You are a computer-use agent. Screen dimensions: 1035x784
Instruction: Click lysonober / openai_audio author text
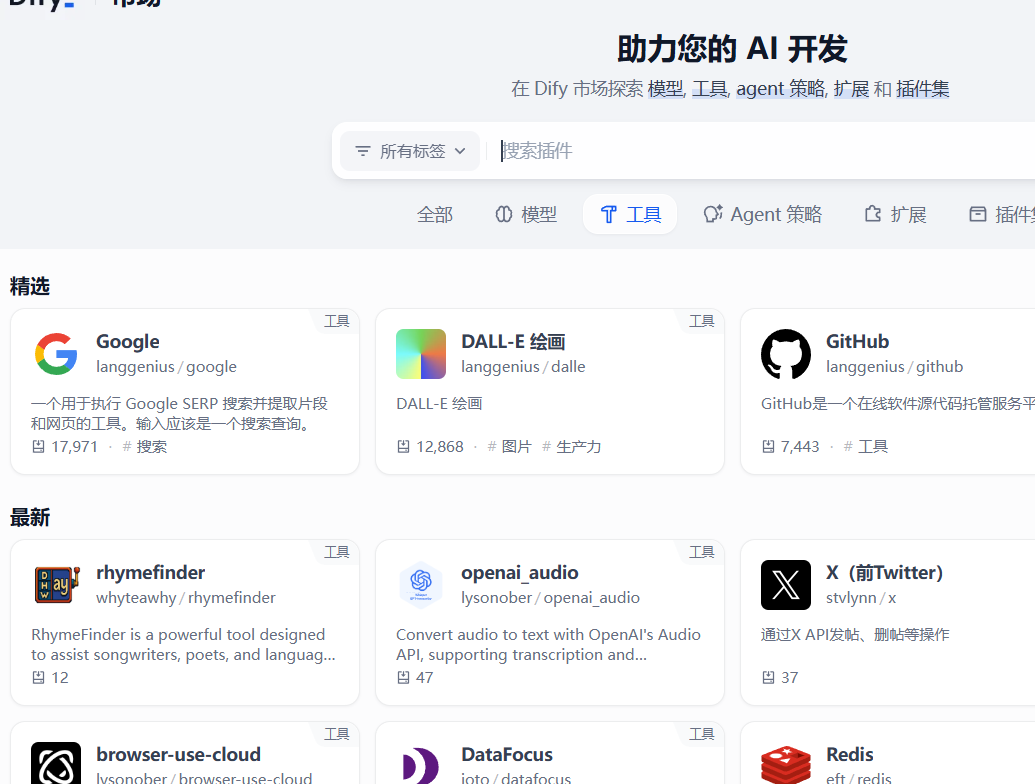coord(551,598)
